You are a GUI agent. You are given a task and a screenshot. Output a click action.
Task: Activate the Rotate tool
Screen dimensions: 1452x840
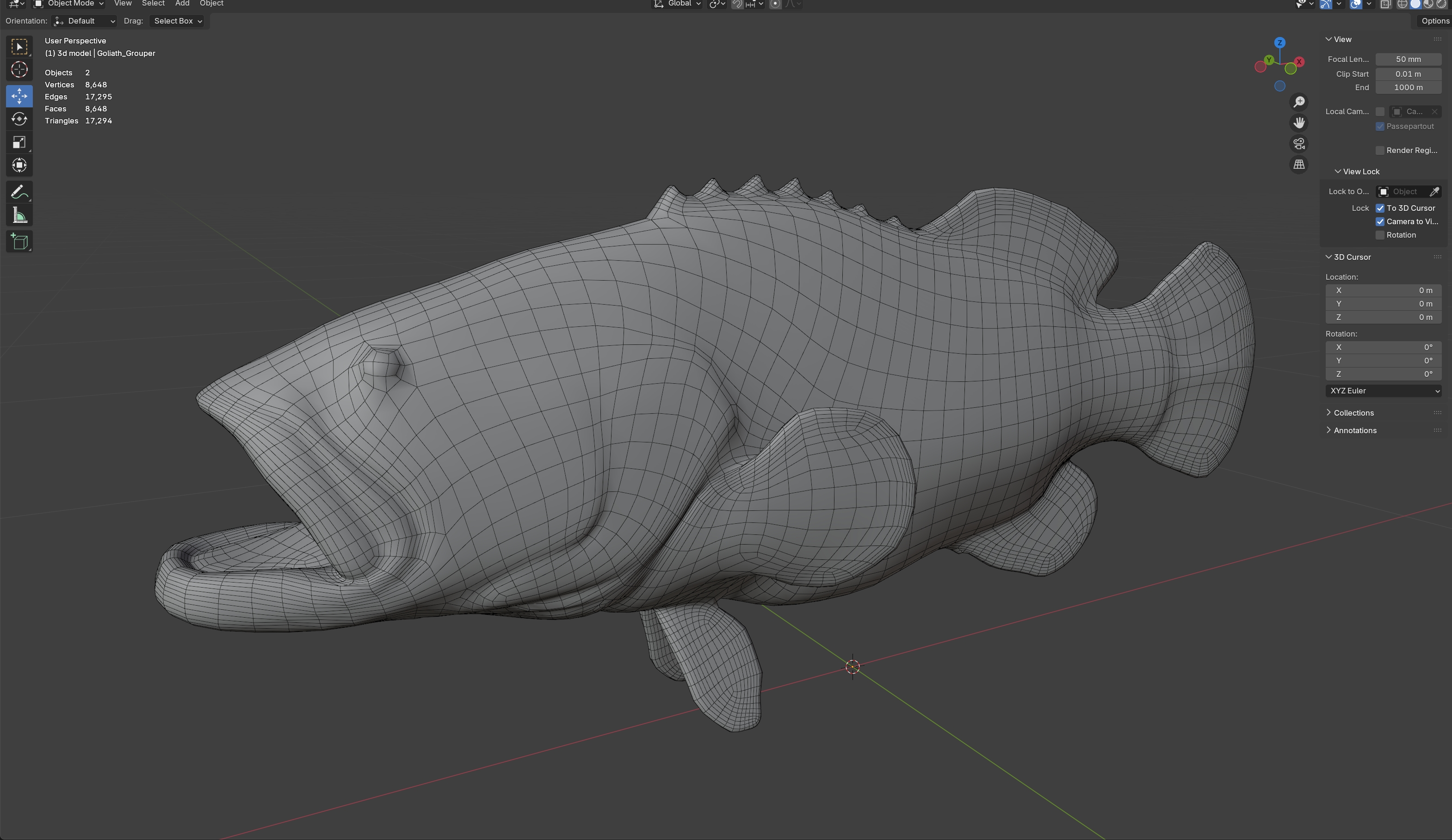click(x=19, y=119)
